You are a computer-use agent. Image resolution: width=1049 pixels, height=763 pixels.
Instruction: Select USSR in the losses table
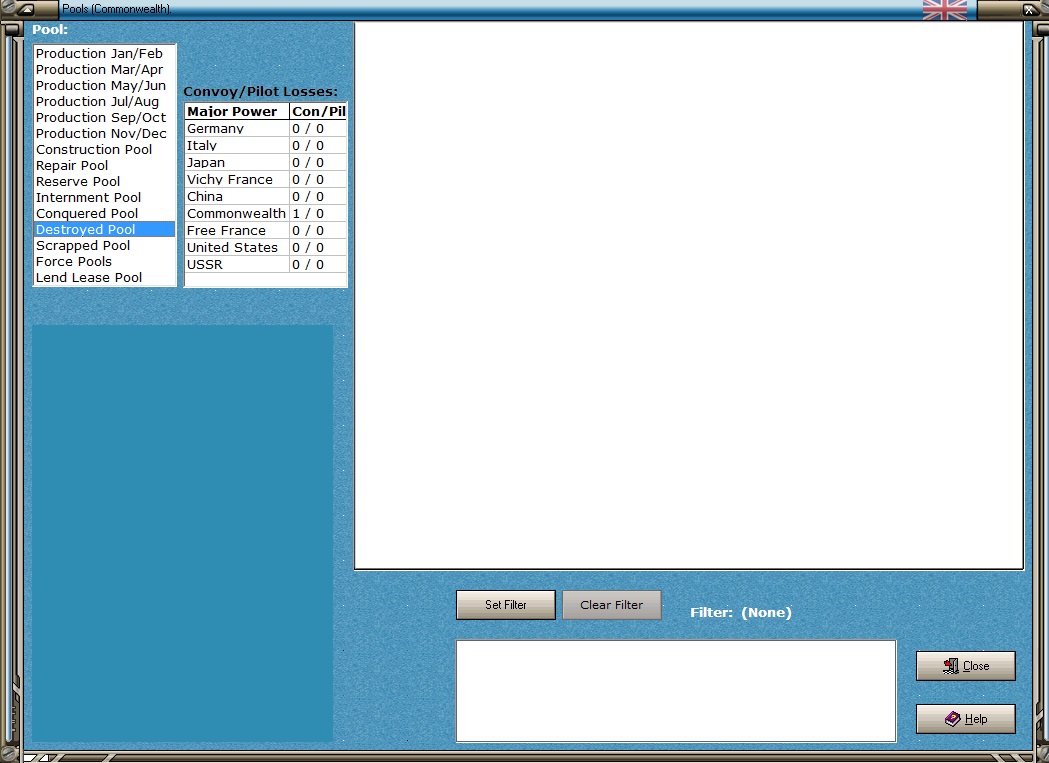[x=266, y=264]
